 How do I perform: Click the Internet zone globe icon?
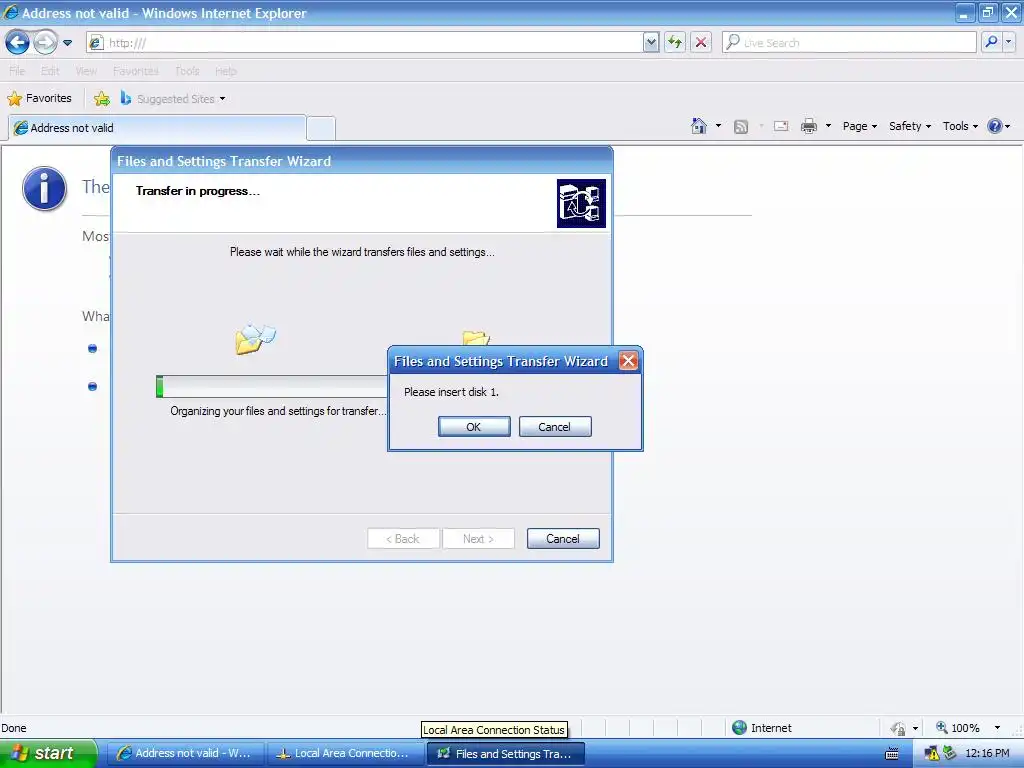click(739, 728)
